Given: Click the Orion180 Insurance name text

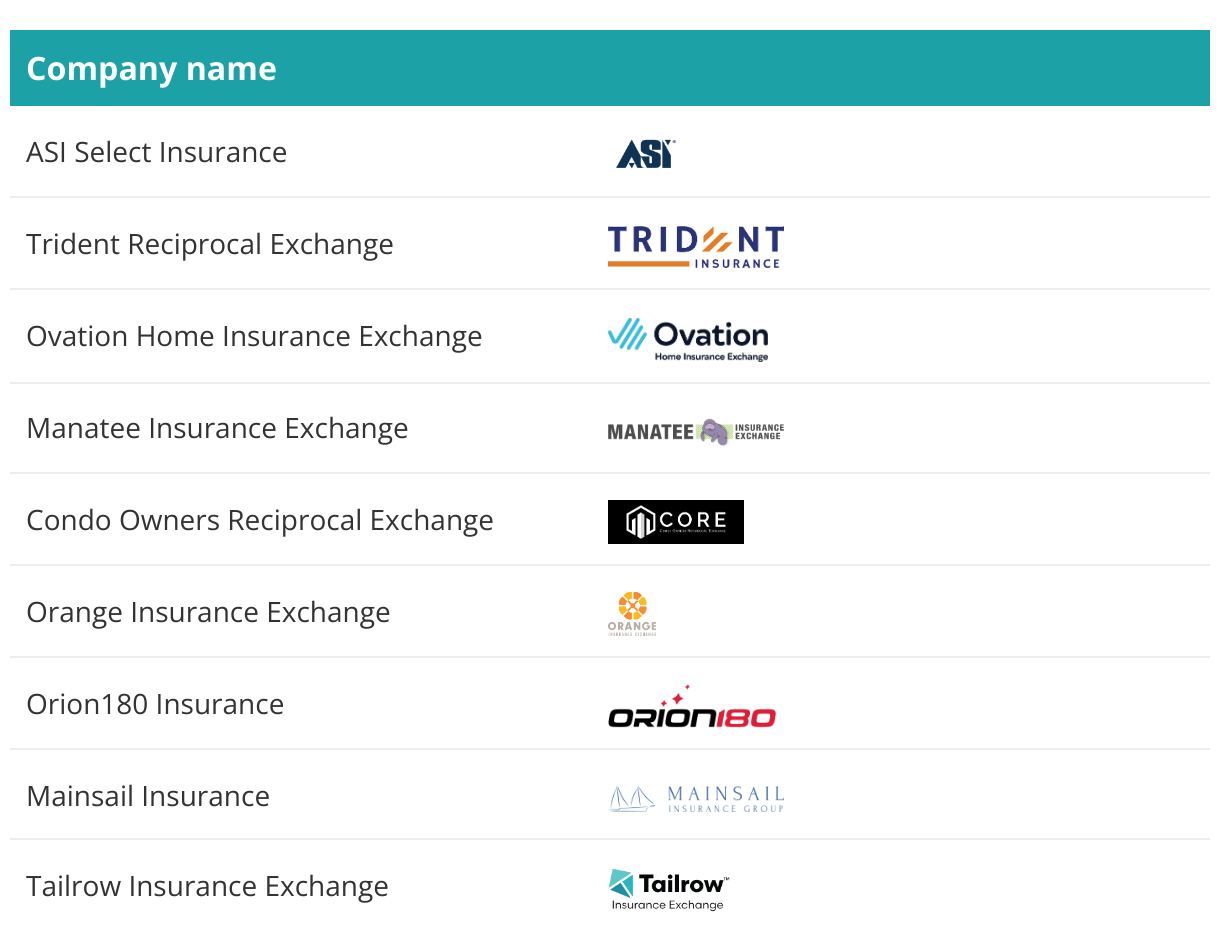Looking at the screenshot, I should (x=155, y=704).
